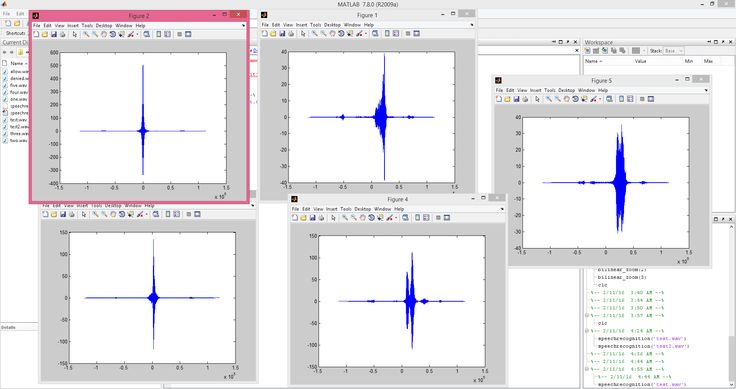Select the Zoom Out tool in Figure 2

tap(95, 34)
